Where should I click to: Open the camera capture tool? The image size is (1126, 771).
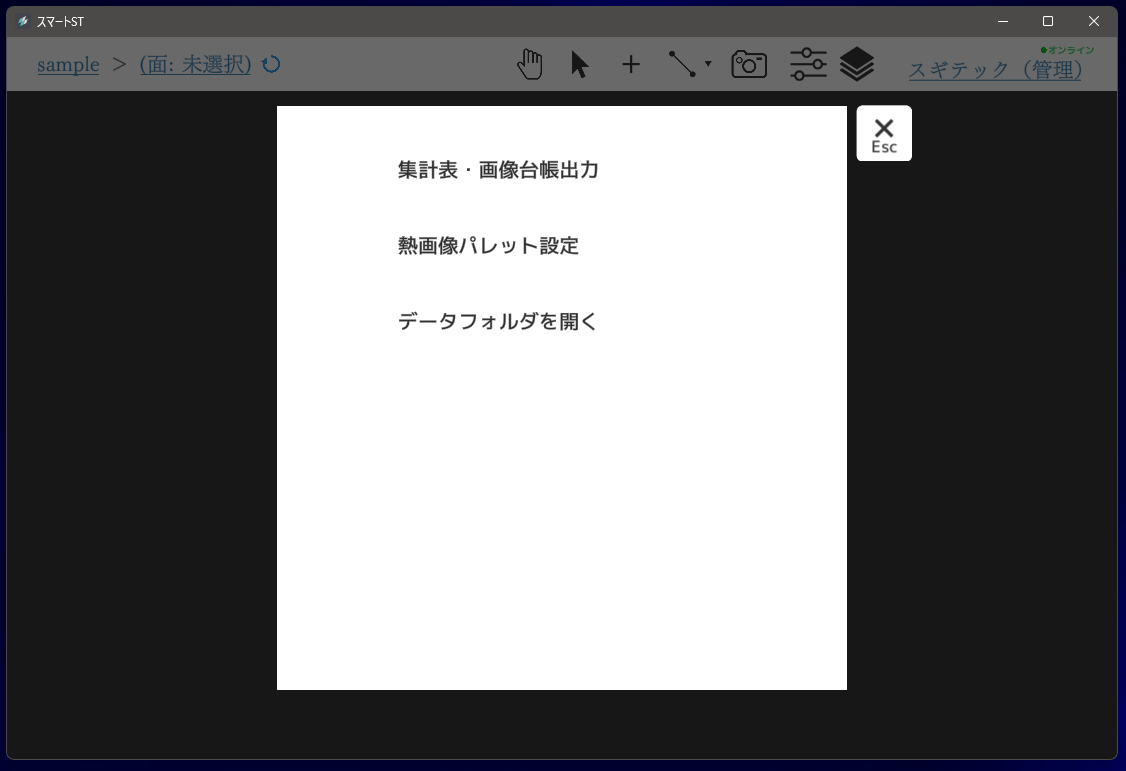(749, 65)
